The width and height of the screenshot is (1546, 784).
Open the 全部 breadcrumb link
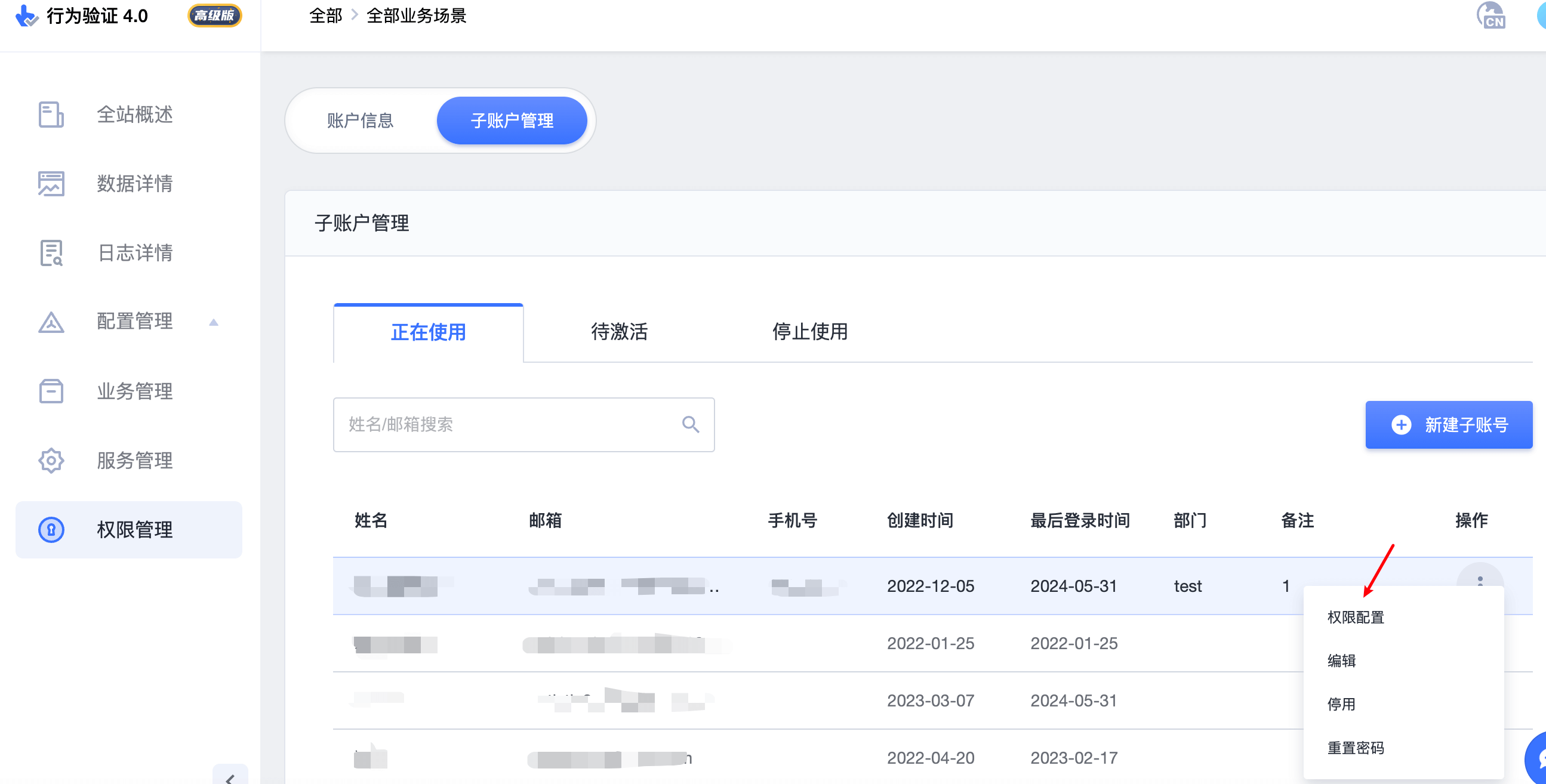pyautogui.click(x=325, y=16)
